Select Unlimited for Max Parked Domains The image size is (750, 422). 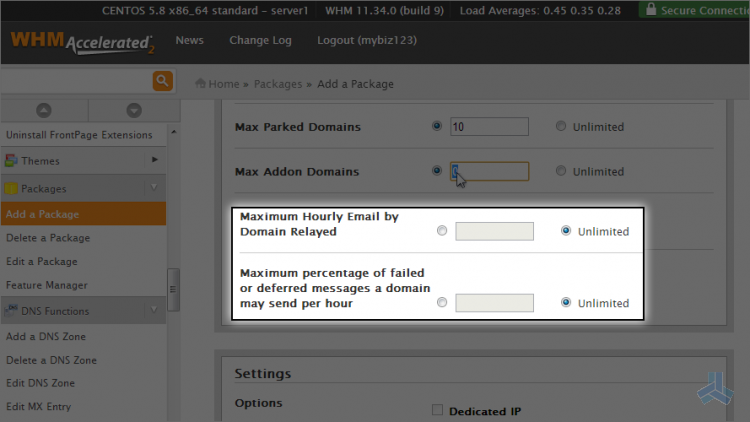tap(561, 126)
